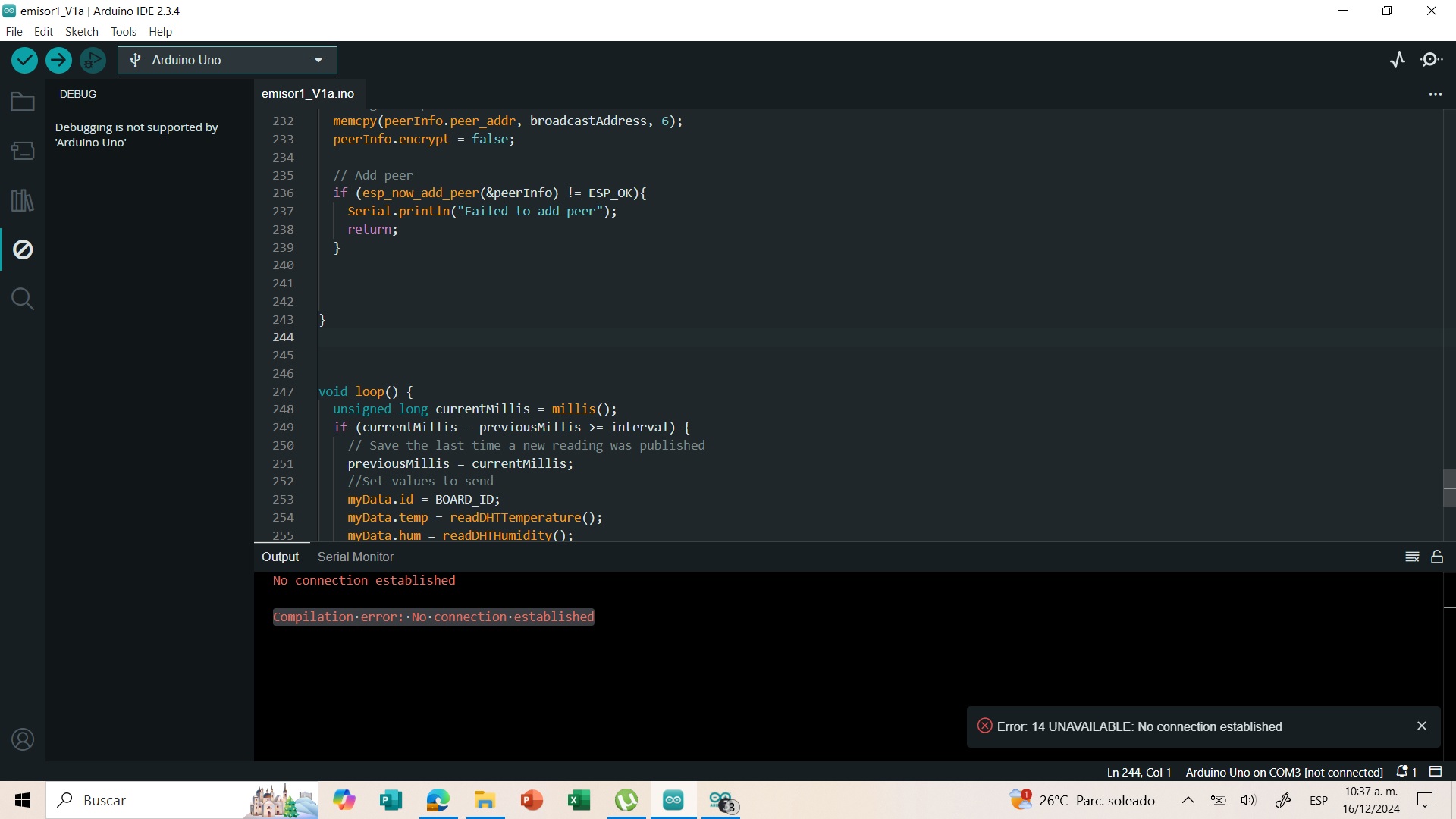Viewport: 1456px width, 819px height.
Task: Click the notifications bell in status bar
Action: tap(1403, 771)
